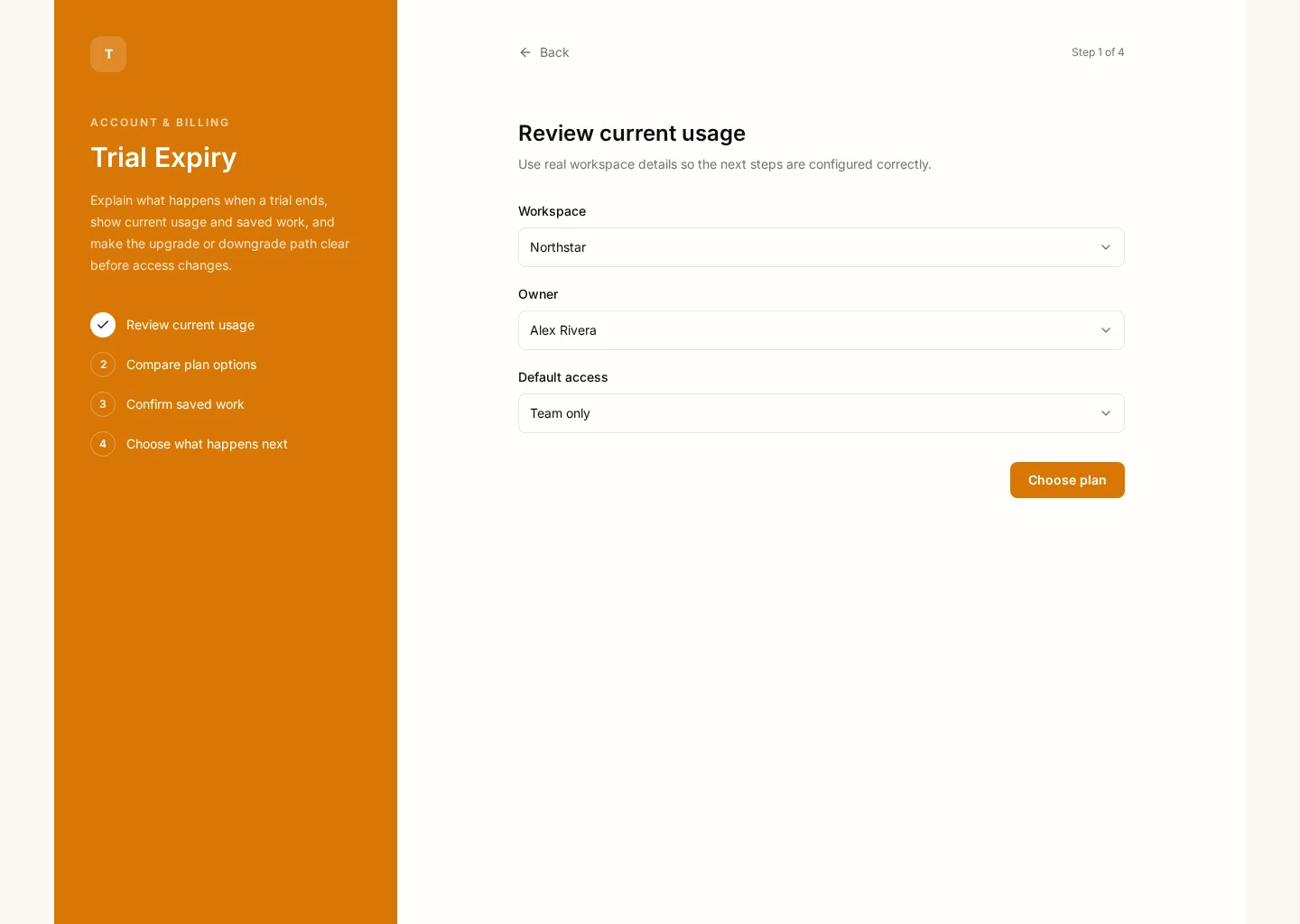Go to Choose what happens next step

tap(207, 444)
